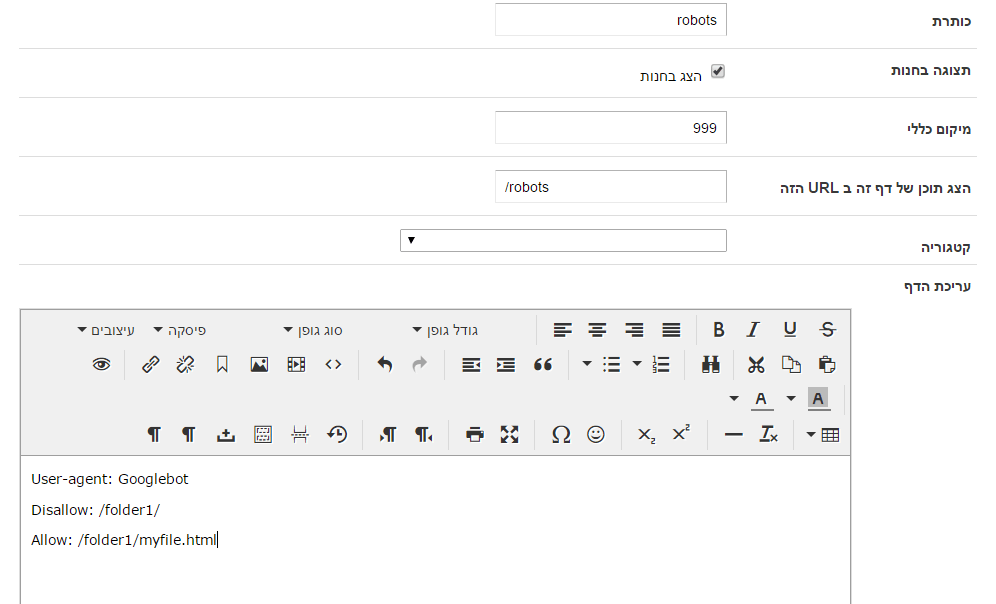The height and width of the screenshot is (604, 996).
Task: Insert a hyperlink with the link icon
Action: (151, 365)
